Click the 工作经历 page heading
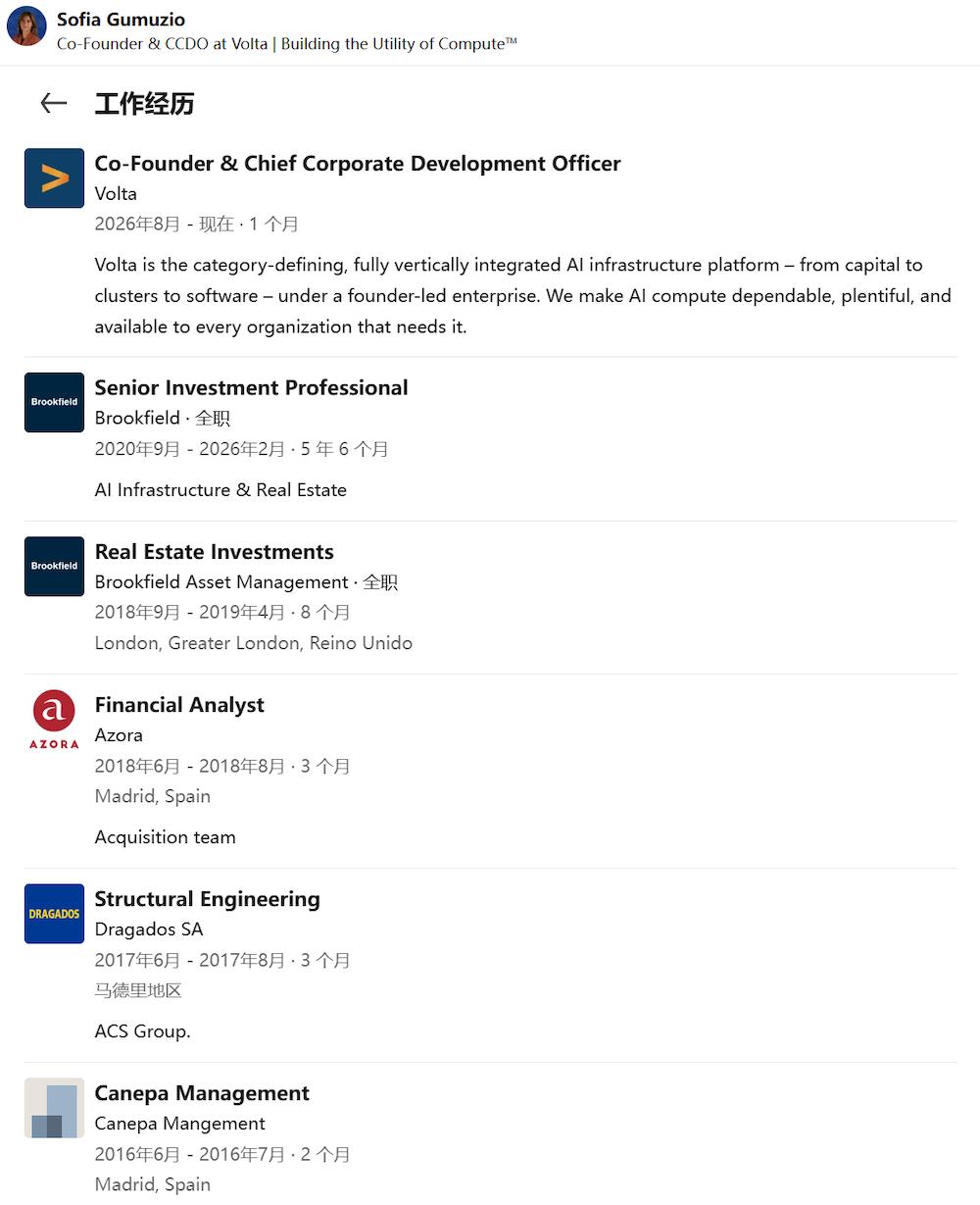Screen dimensions: 980x1205 pos(144,103)
